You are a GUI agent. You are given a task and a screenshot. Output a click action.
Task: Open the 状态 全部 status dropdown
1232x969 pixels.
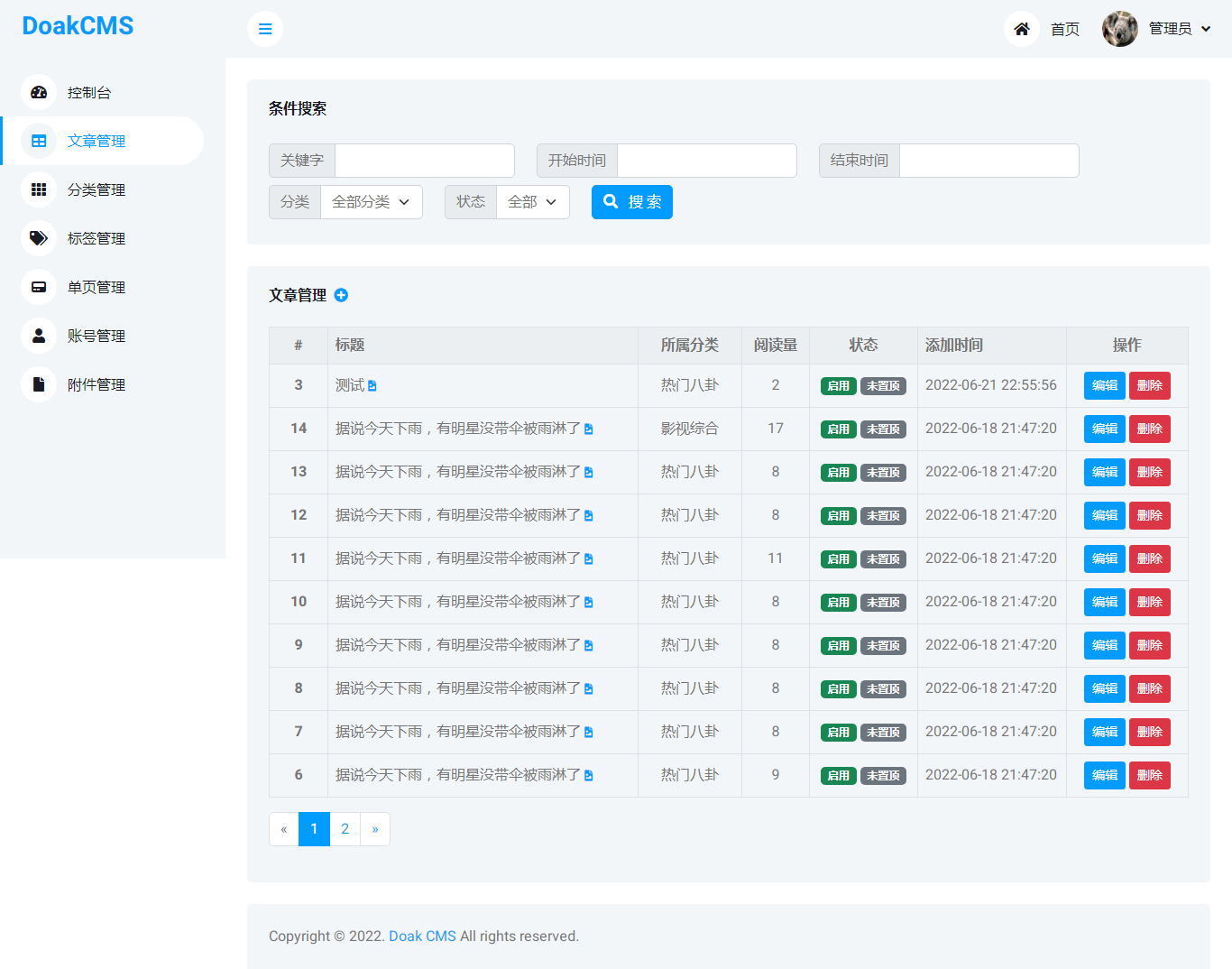(533, 202)
